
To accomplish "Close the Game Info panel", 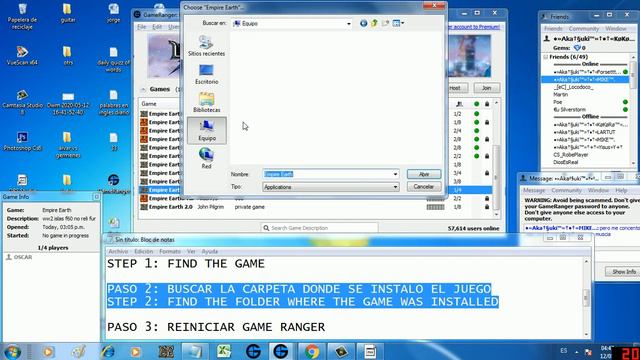I will [96, 197].
